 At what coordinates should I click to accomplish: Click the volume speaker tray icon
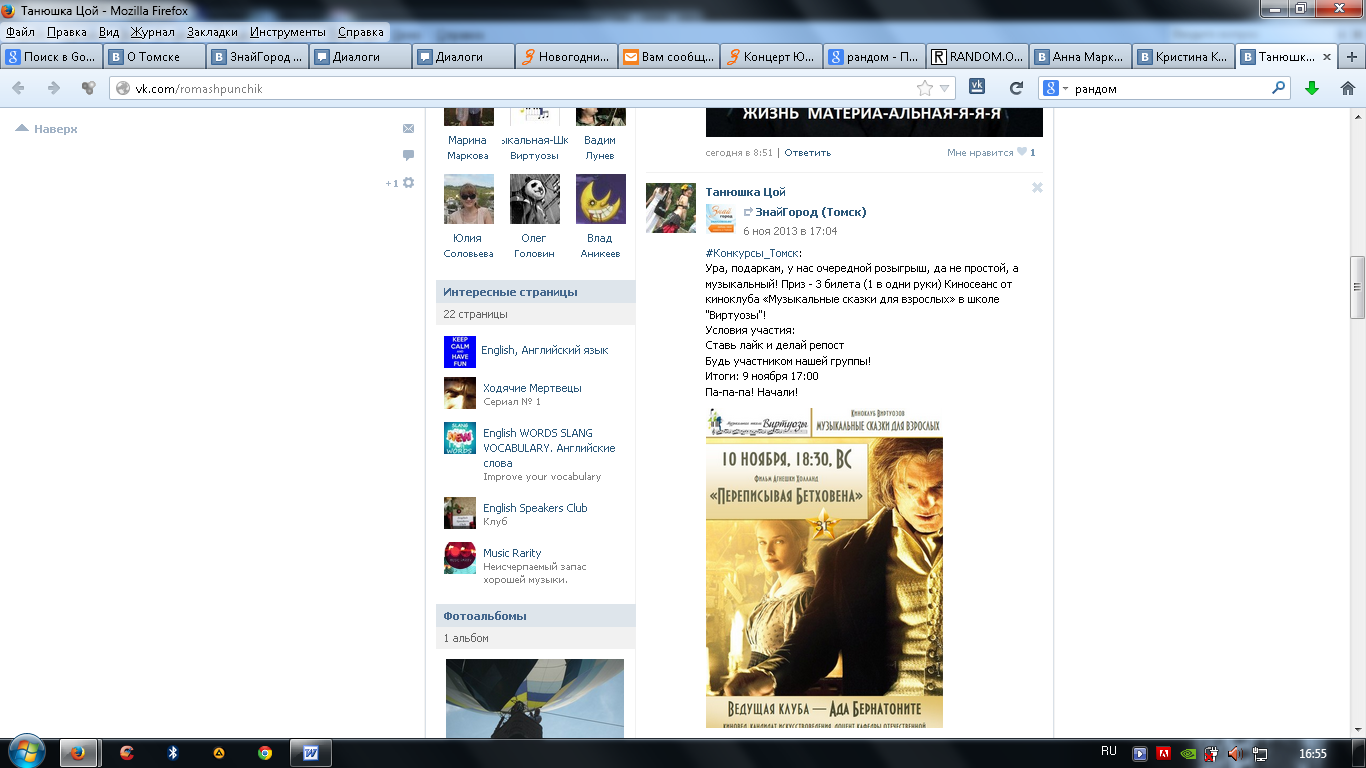pyautogui.click(x=1235, y=753)
